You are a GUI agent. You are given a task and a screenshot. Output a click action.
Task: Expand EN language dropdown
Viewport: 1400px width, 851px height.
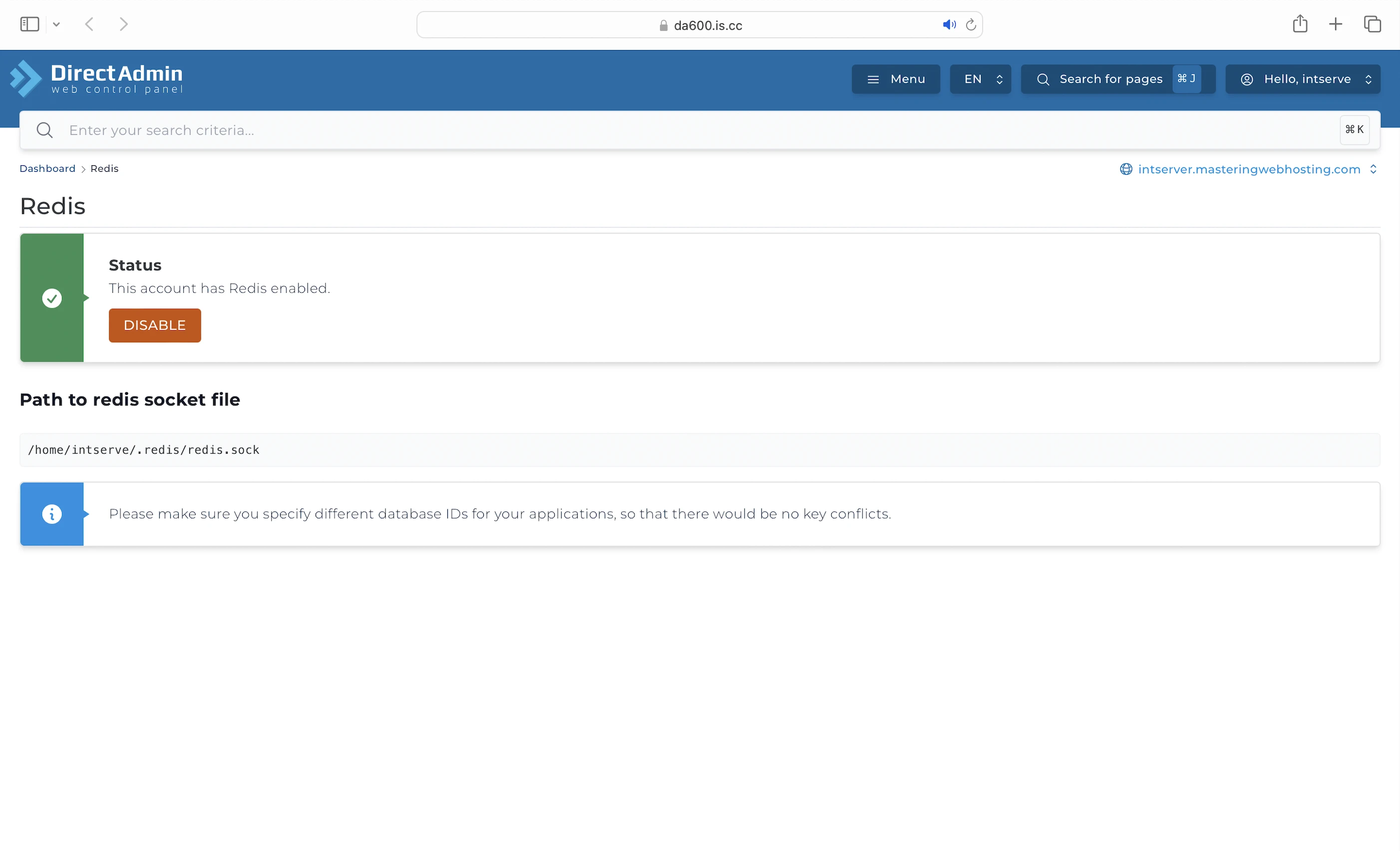point(980,79)
